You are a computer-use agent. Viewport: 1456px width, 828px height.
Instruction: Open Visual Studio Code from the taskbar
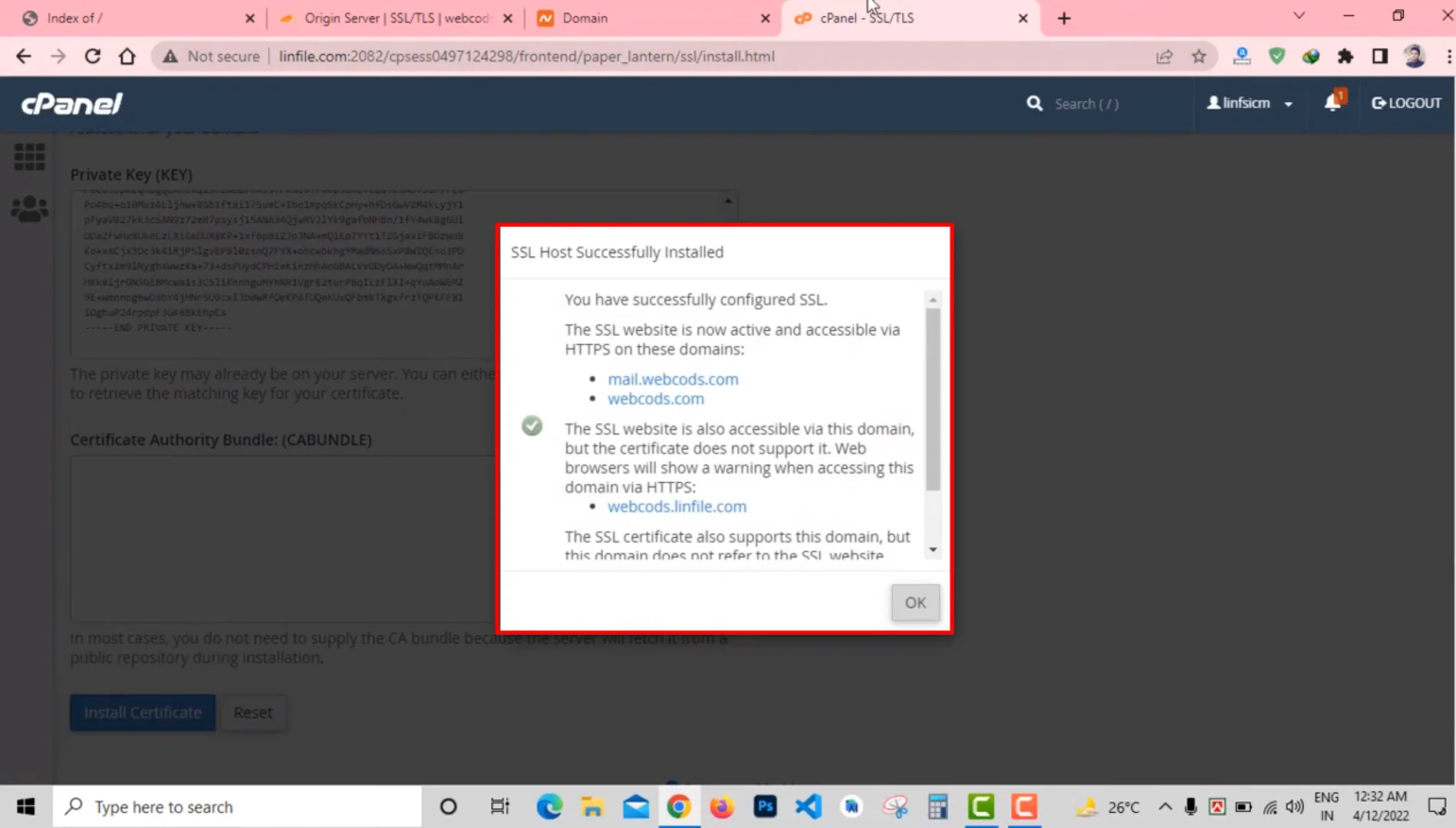pos(809,807)
